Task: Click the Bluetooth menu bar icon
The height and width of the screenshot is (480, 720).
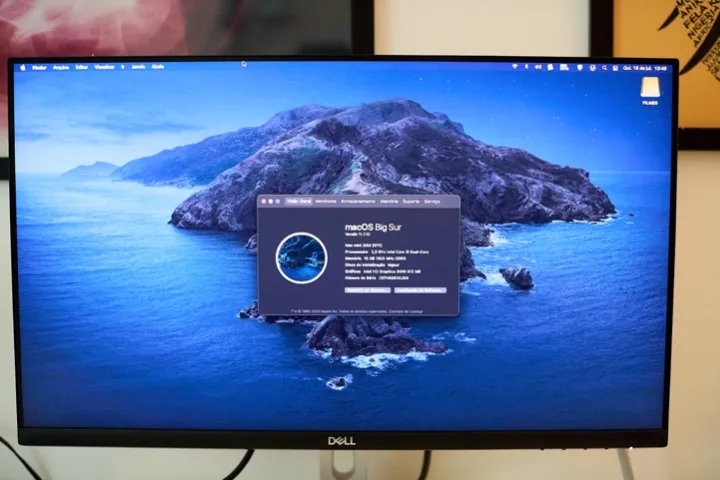Action: click(x=526, y=67)
